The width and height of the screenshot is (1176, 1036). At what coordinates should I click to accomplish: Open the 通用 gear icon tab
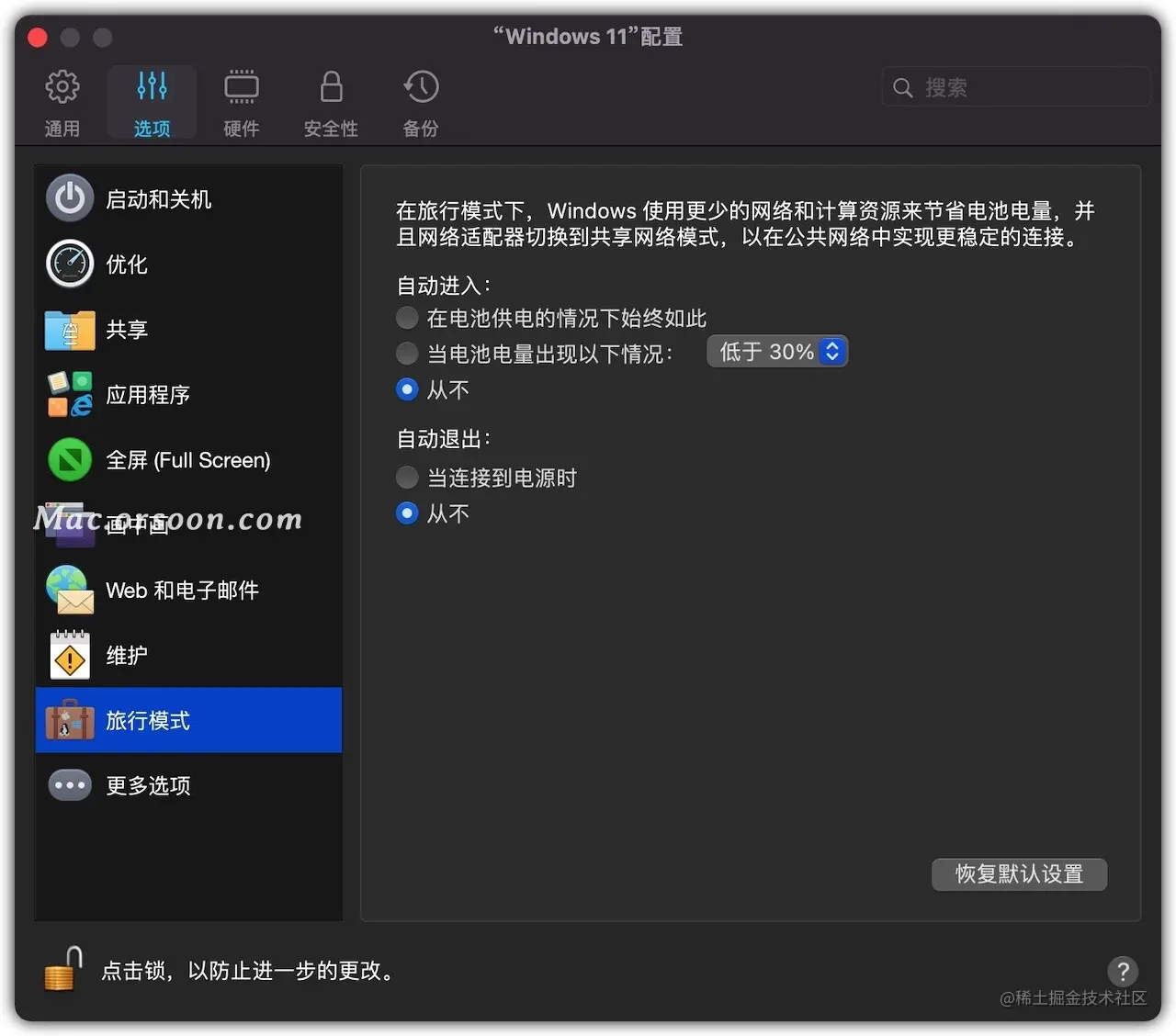[62, 103]
